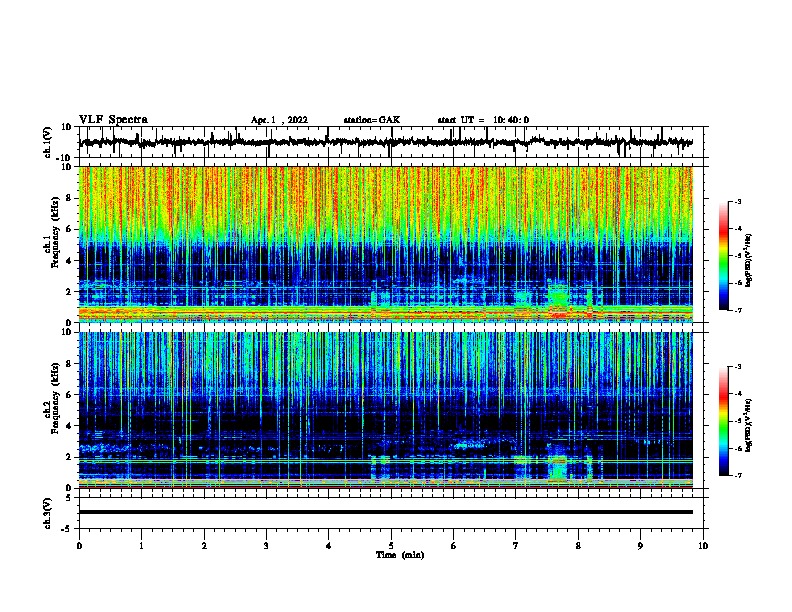This screenshot has width=792, height=612.
Task: Click time tick label "1" on the x-axis
Action: click(x=141, y=545)
